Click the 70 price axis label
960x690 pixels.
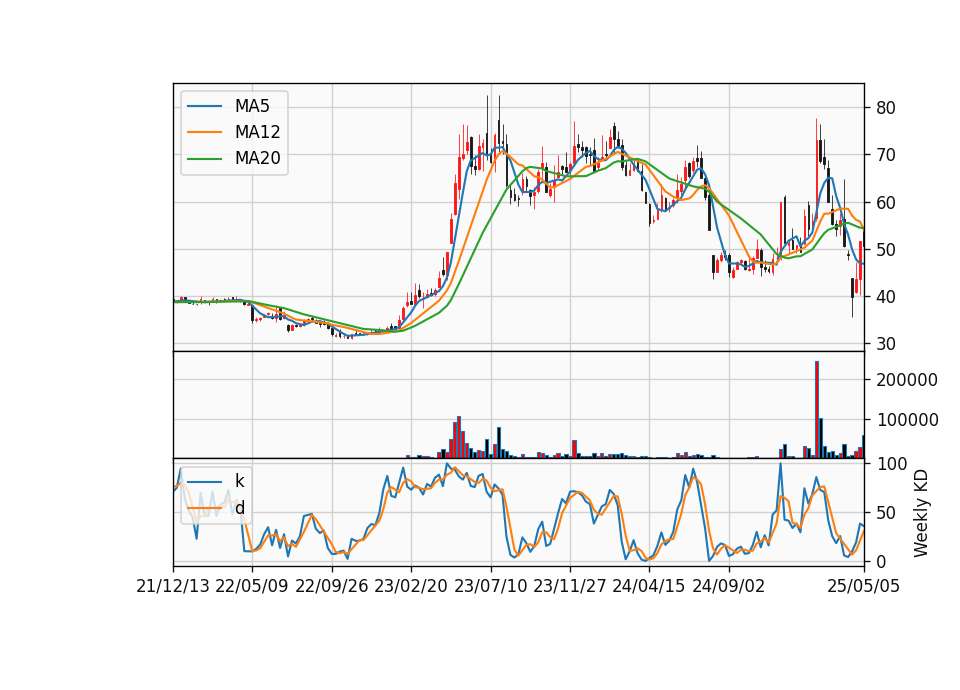[x=885, y=156]
